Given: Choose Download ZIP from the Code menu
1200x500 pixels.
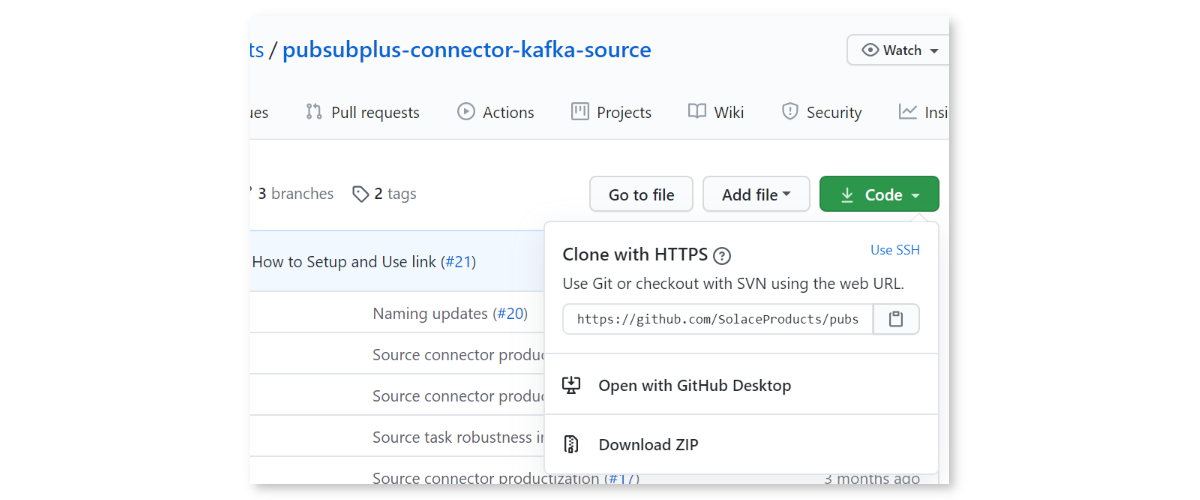Looking at the screenshot, I should pos(648,445).
